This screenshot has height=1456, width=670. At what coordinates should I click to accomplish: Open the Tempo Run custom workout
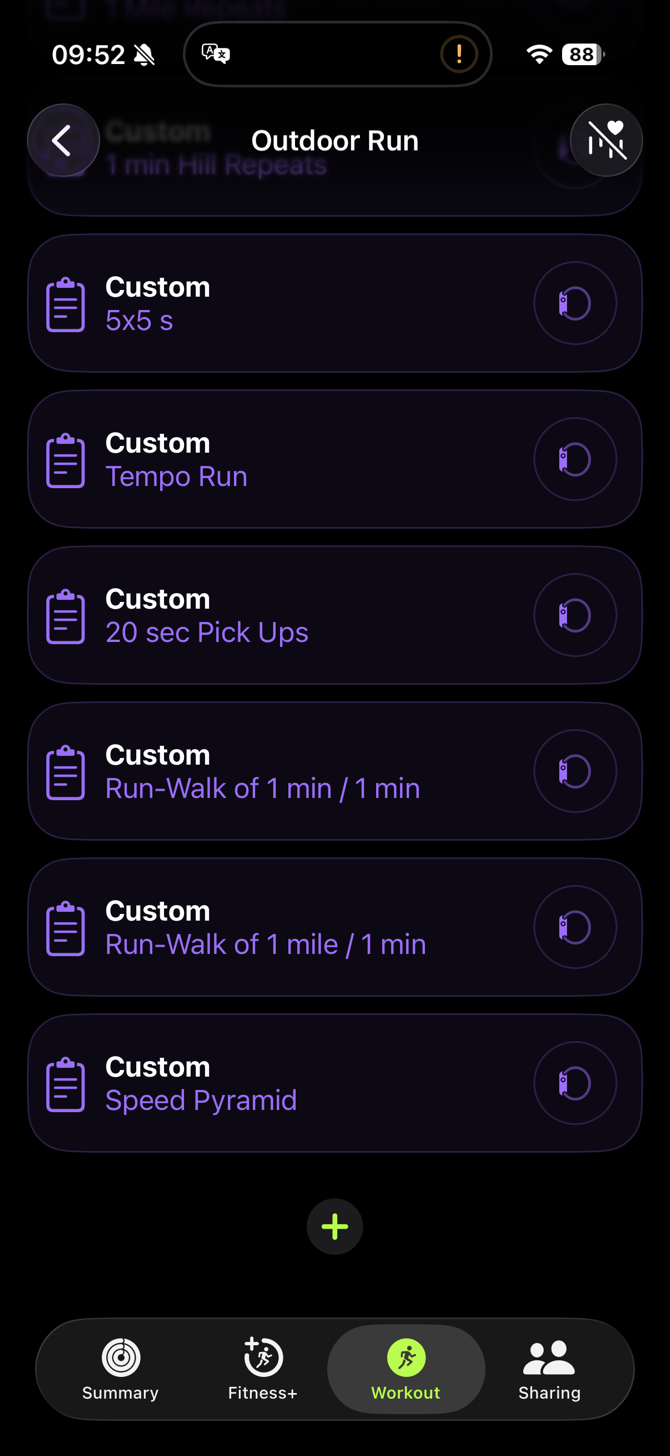(x=280, y=460)
